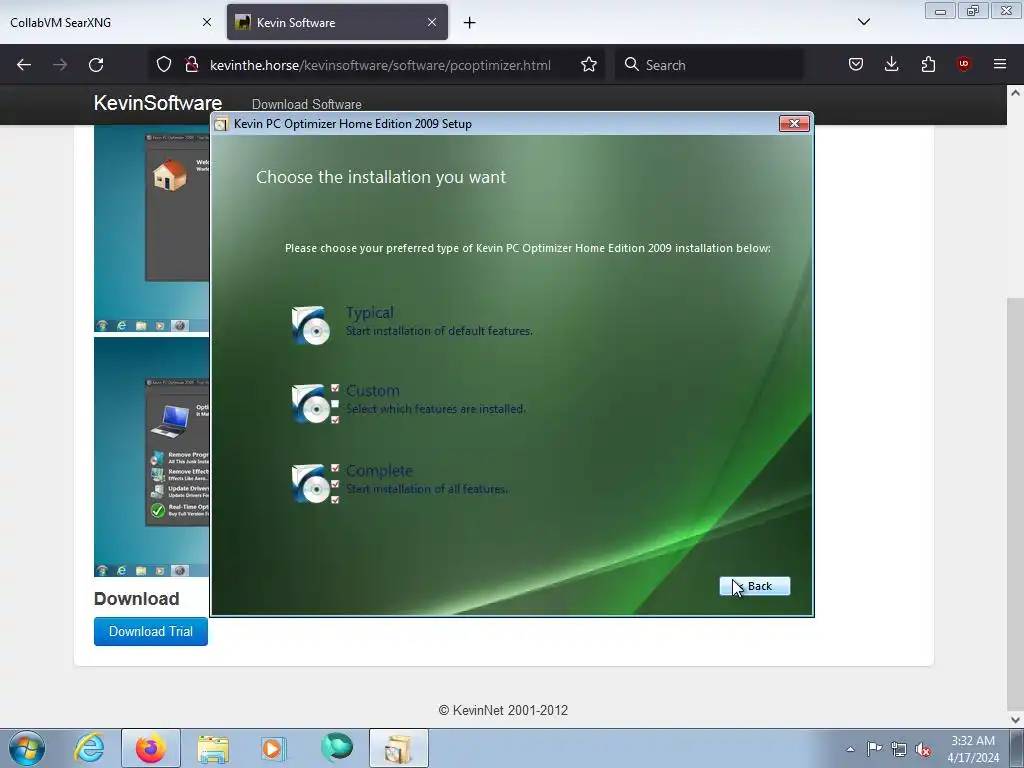Screen dimensions: 1024x768
Task: Switch to the CollabVM SearXNG tab
Action: [x=111, y=22]
